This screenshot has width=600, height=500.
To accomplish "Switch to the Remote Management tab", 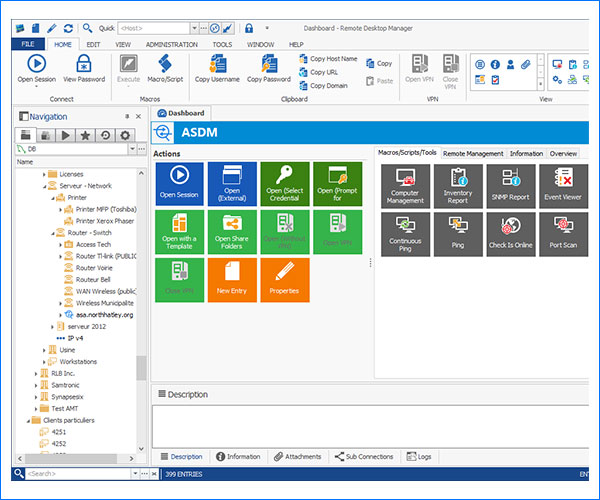I will pos(472,153).
